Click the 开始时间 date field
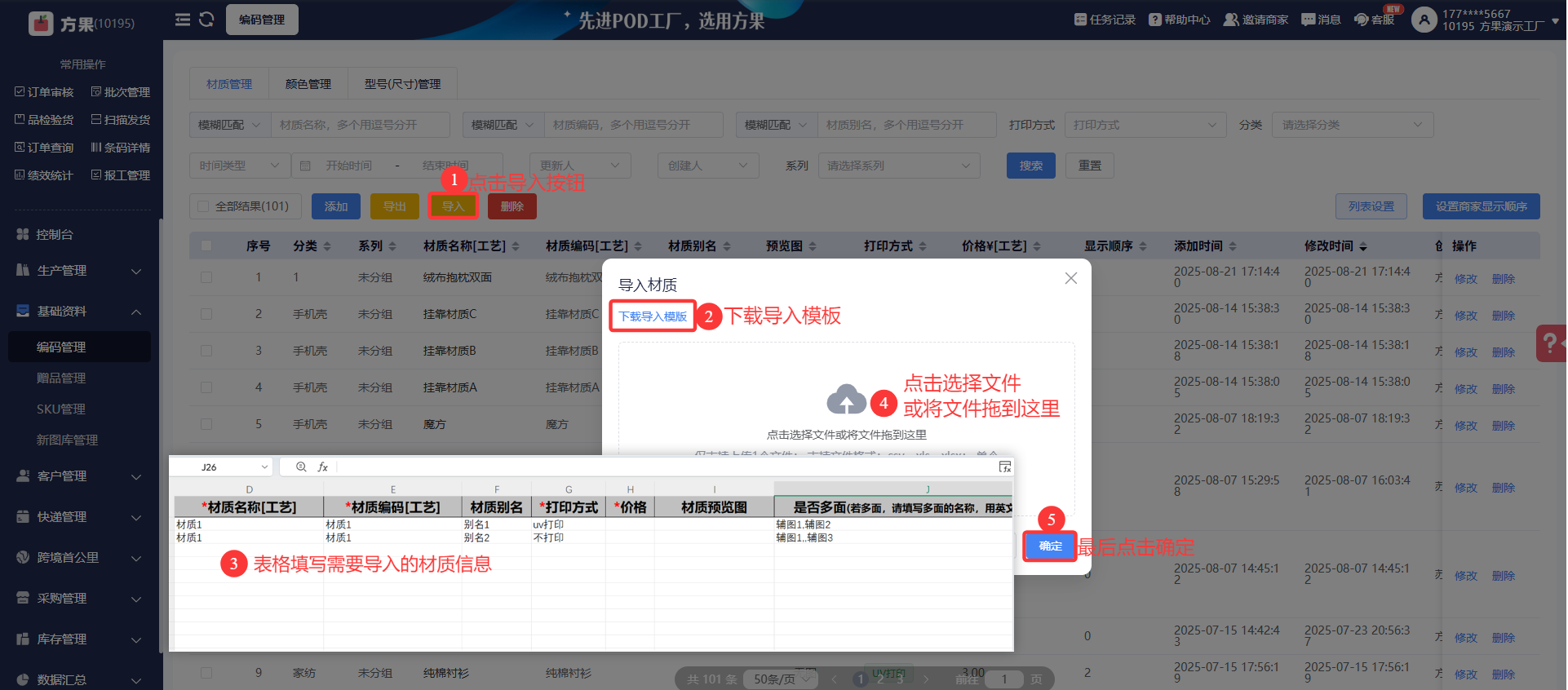Image resolution: width=1568 pixels, height=690 pixels. [x=349, y=166]
